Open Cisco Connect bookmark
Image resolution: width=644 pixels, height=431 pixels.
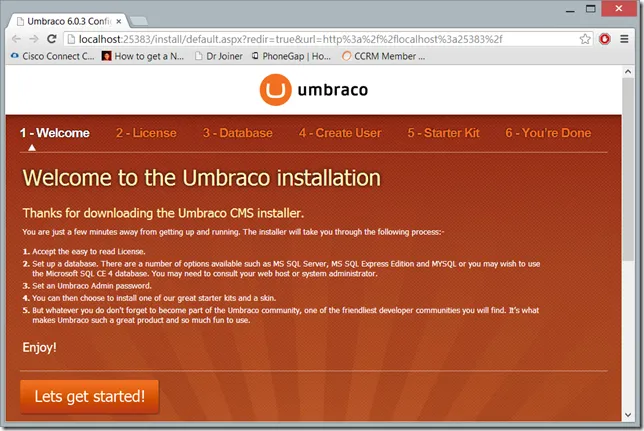pos(53,56)
